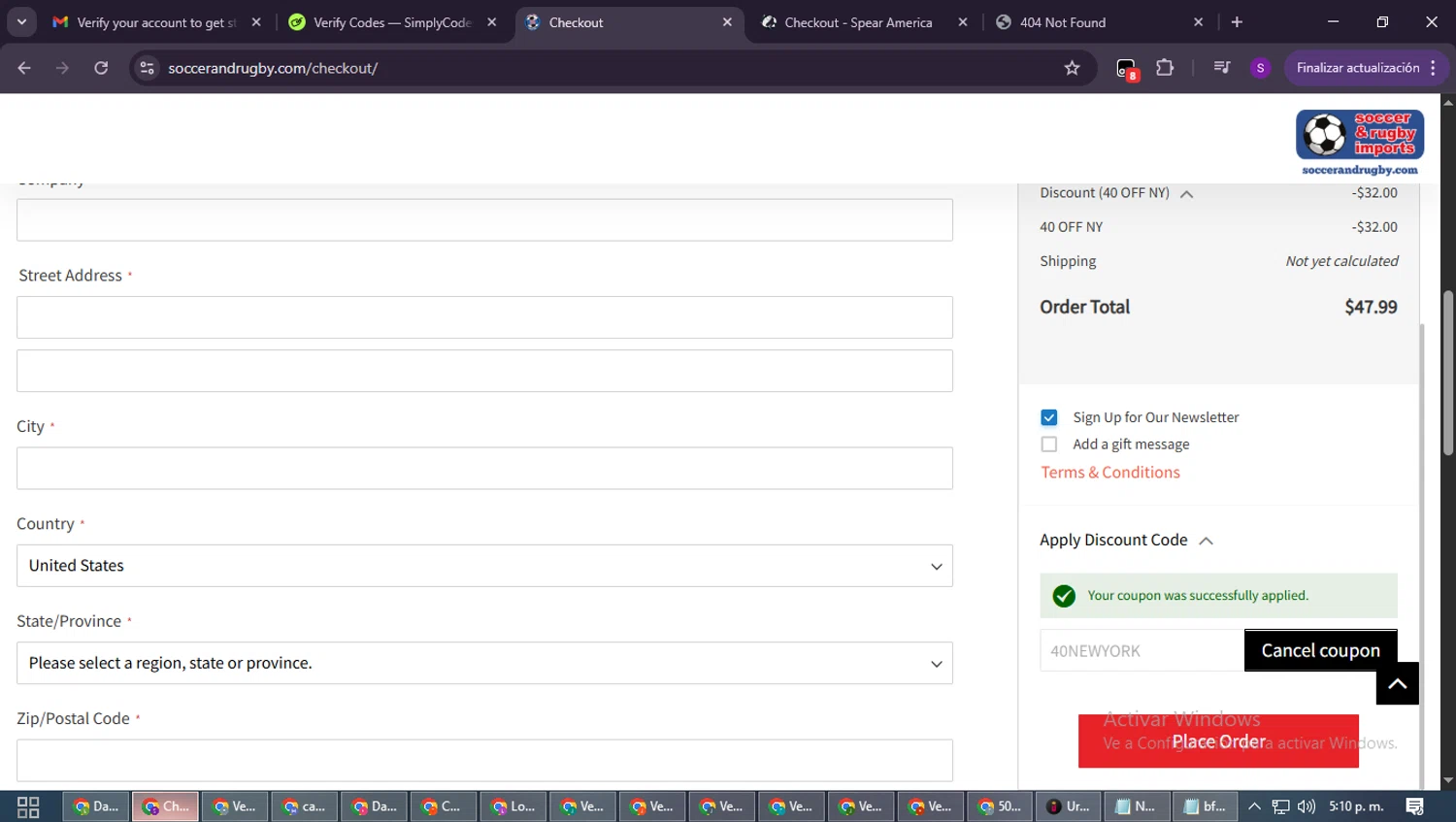Screen dimensions: 1456x822
Task: Close the Checkout - Spear America tab
Action: tap(962, 22)
